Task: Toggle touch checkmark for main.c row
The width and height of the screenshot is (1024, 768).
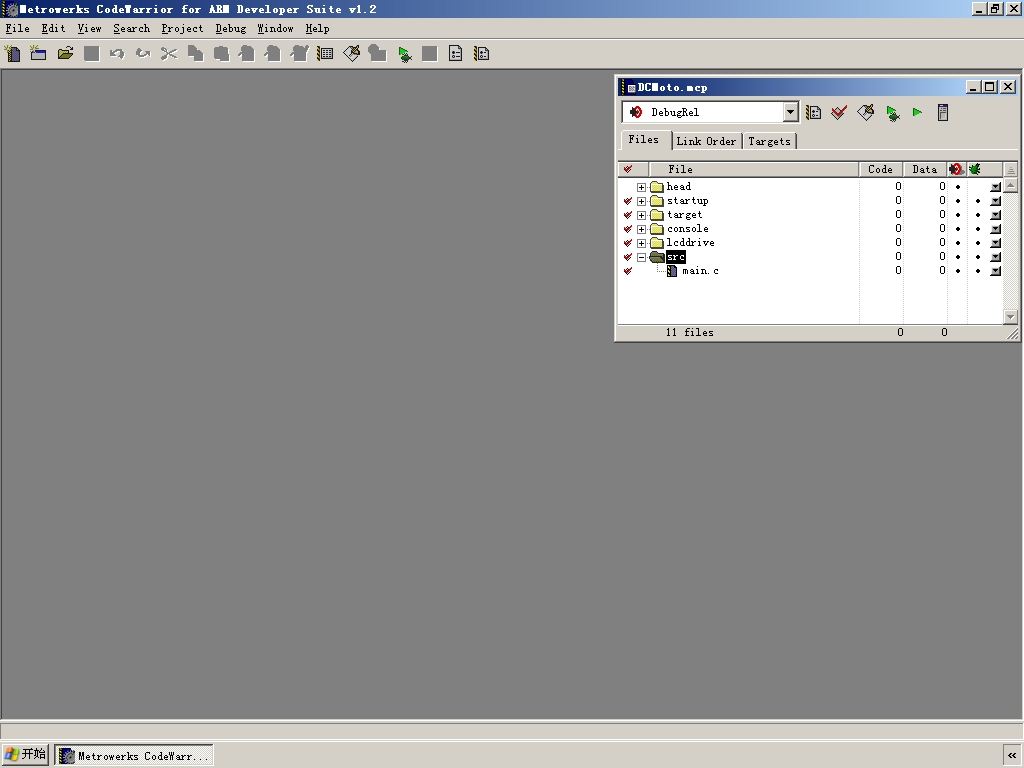Action: click(x=628, y=271)
